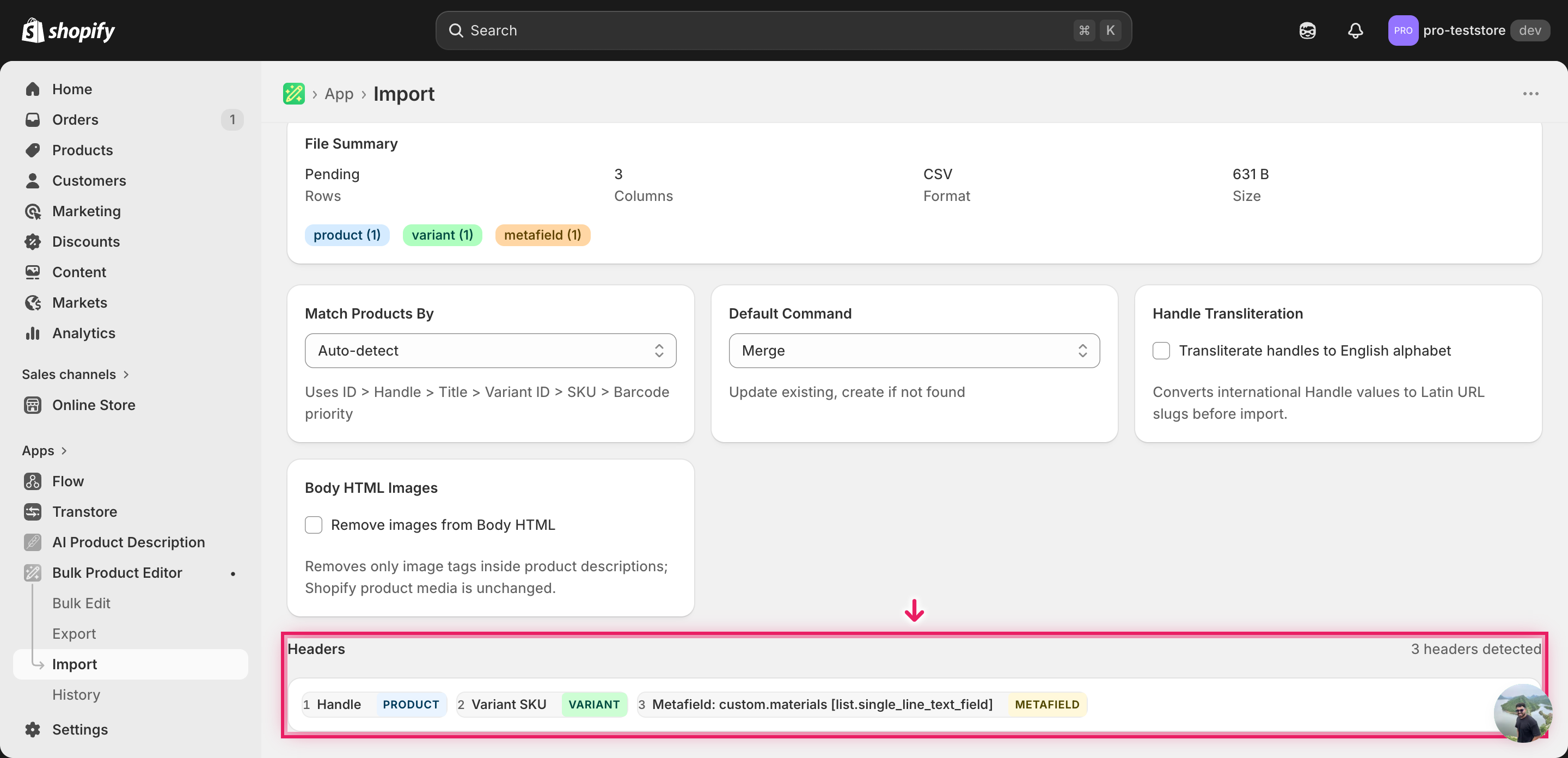
Task: Click the metafield (1) badge
Action: [542, 235]
